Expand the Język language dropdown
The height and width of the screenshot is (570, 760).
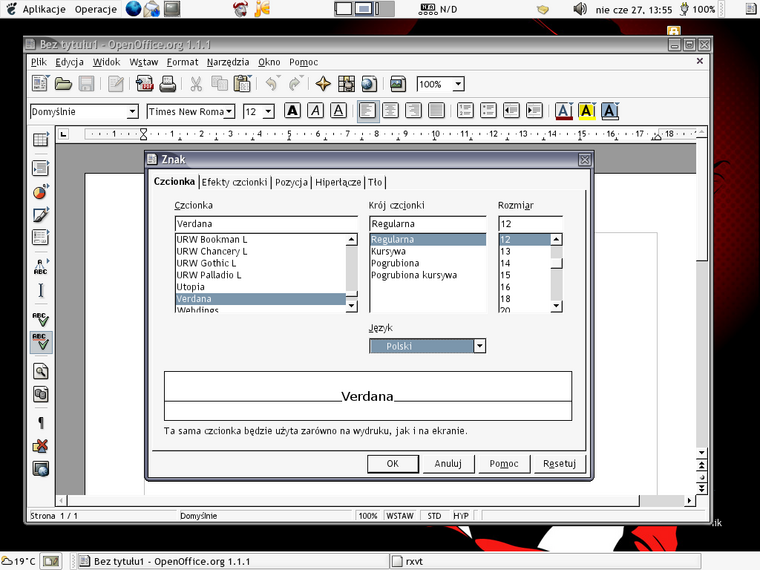point(479,346)
